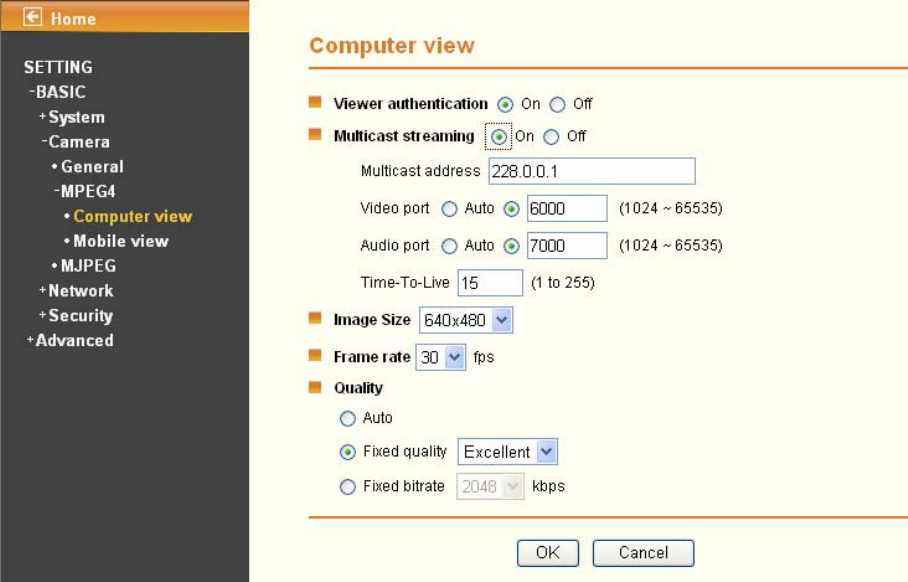Choose Fixed bitrate option

pos(347,487)
